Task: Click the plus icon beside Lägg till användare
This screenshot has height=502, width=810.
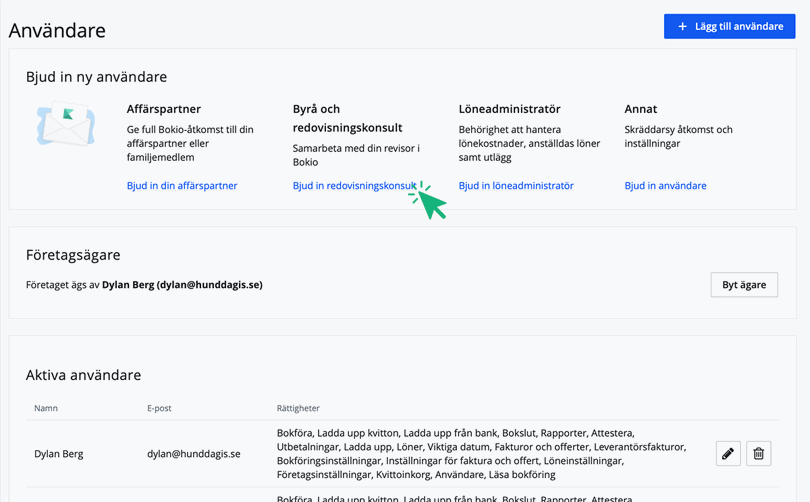Action: 683,26
